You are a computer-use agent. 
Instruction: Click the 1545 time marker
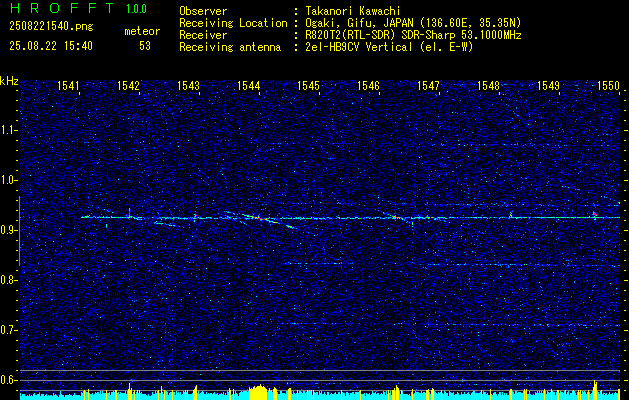coord(308,86)
